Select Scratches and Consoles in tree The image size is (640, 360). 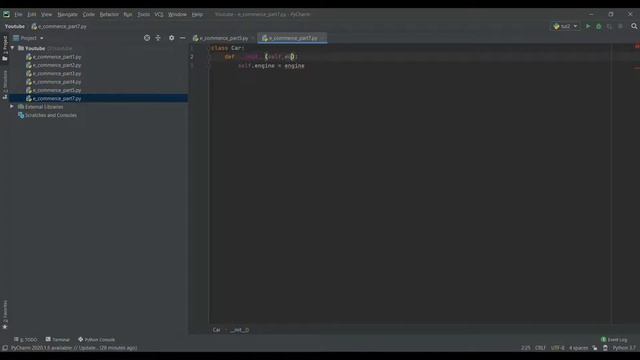point(47,115)
